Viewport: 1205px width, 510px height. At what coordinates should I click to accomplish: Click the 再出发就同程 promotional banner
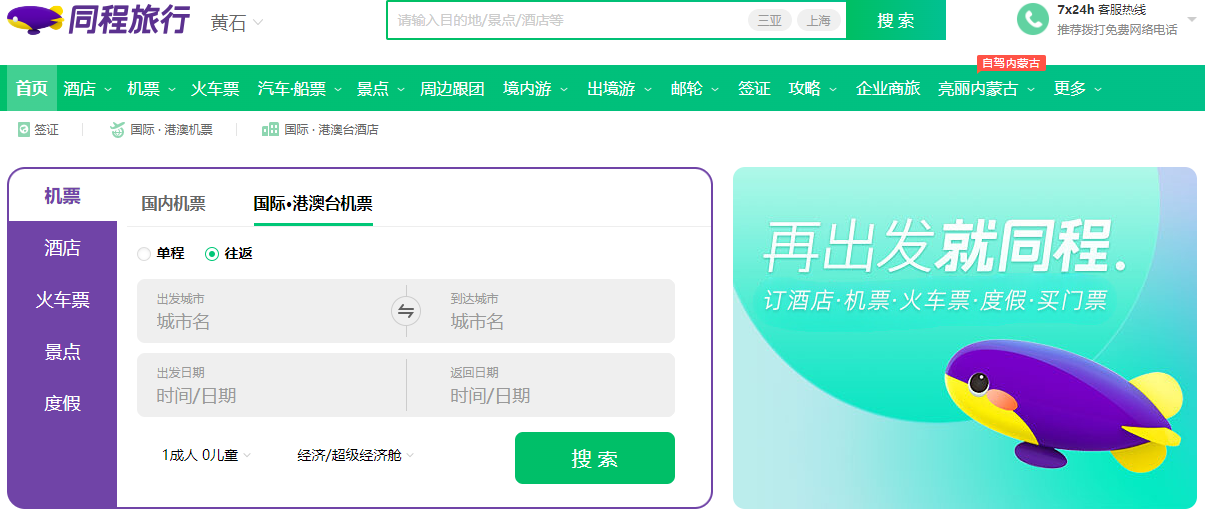point(965,338)
